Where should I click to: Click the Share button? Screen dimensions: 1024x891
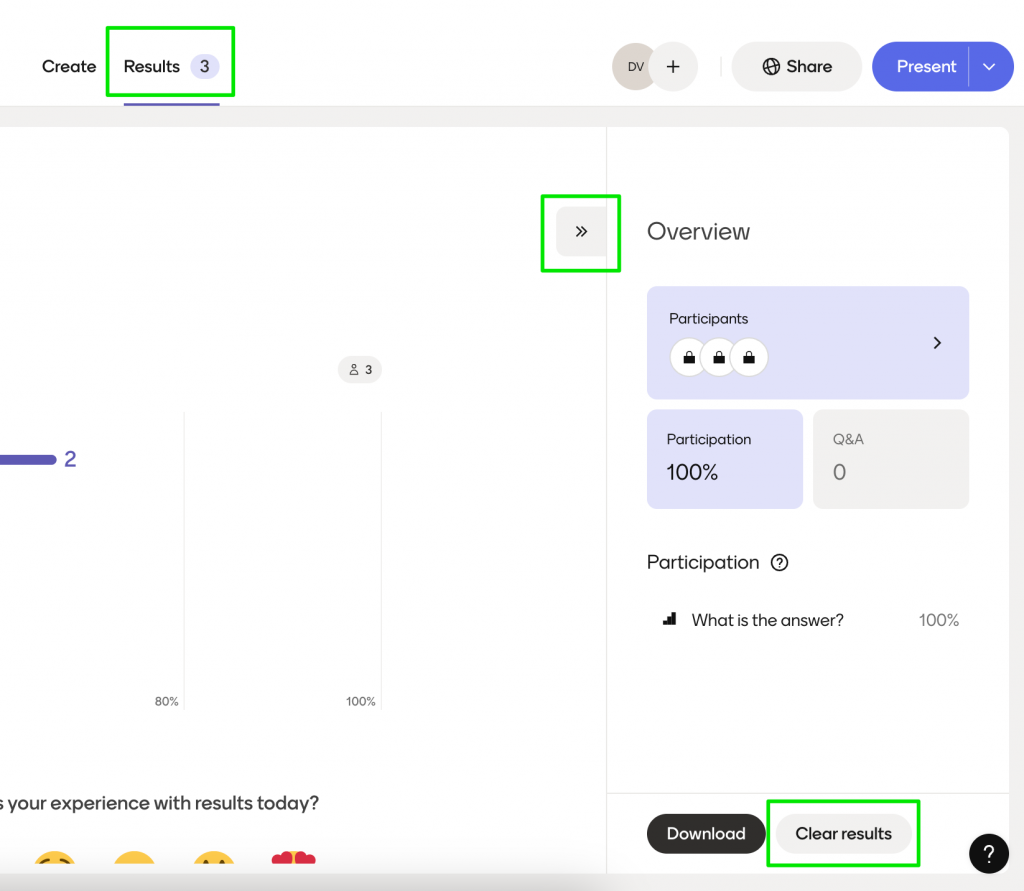(x=796, y=67)
